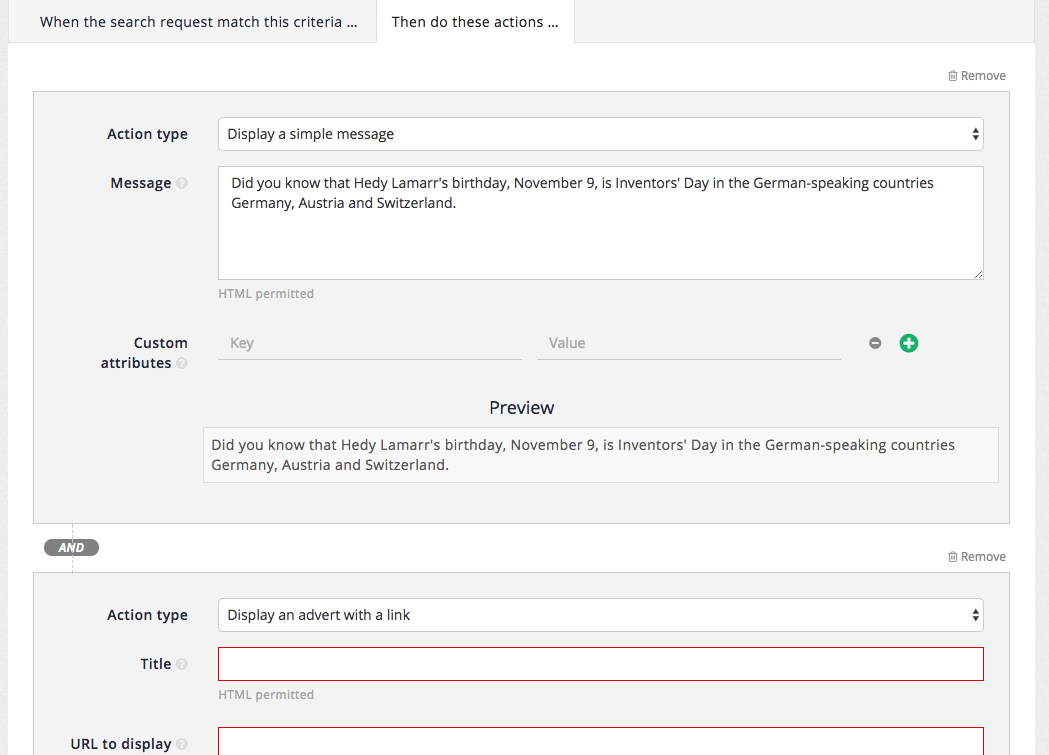
Task: Open the help tooltip next to Custom attributes
Action: pos(183,364)
